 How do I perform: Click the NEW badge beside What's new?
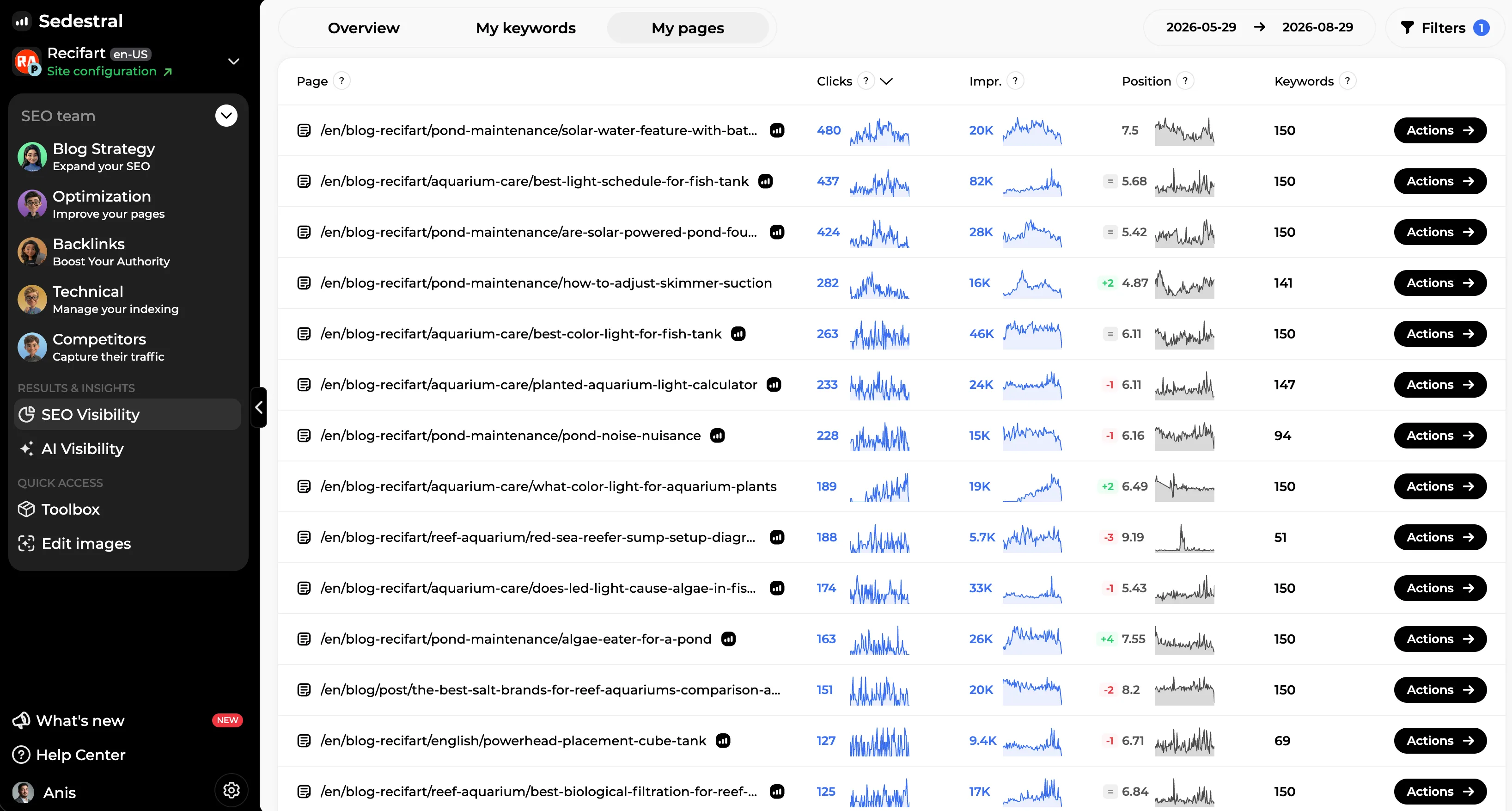coord(227,720)
